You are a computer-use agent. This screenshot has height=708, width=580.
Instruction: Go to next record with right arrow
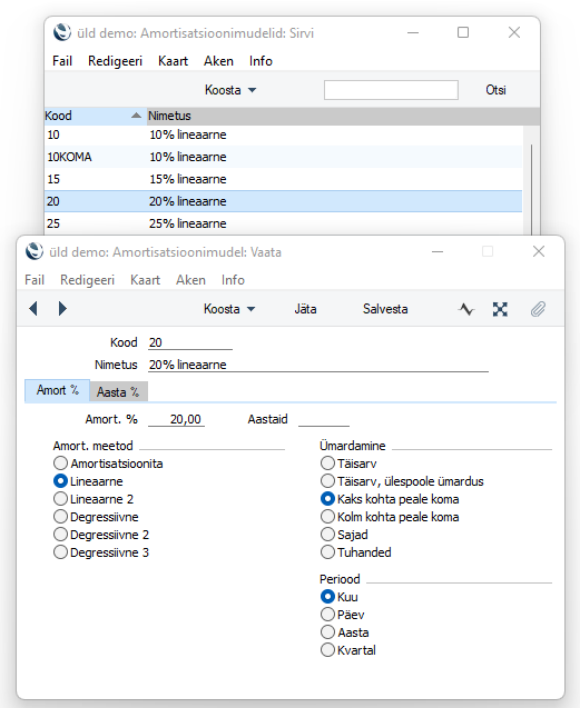pyautogui.click(x=62, y=309)
